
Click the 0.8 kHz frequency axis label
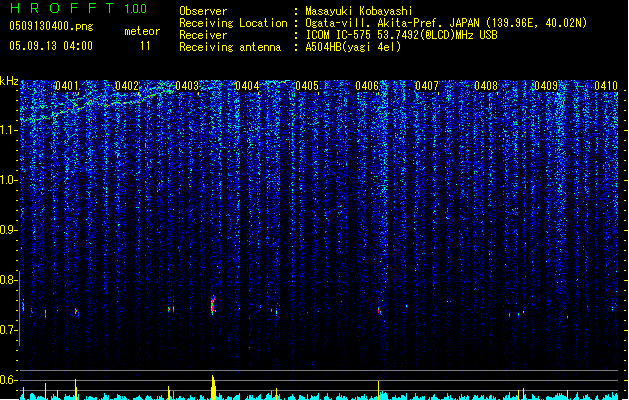click(8, 280)
